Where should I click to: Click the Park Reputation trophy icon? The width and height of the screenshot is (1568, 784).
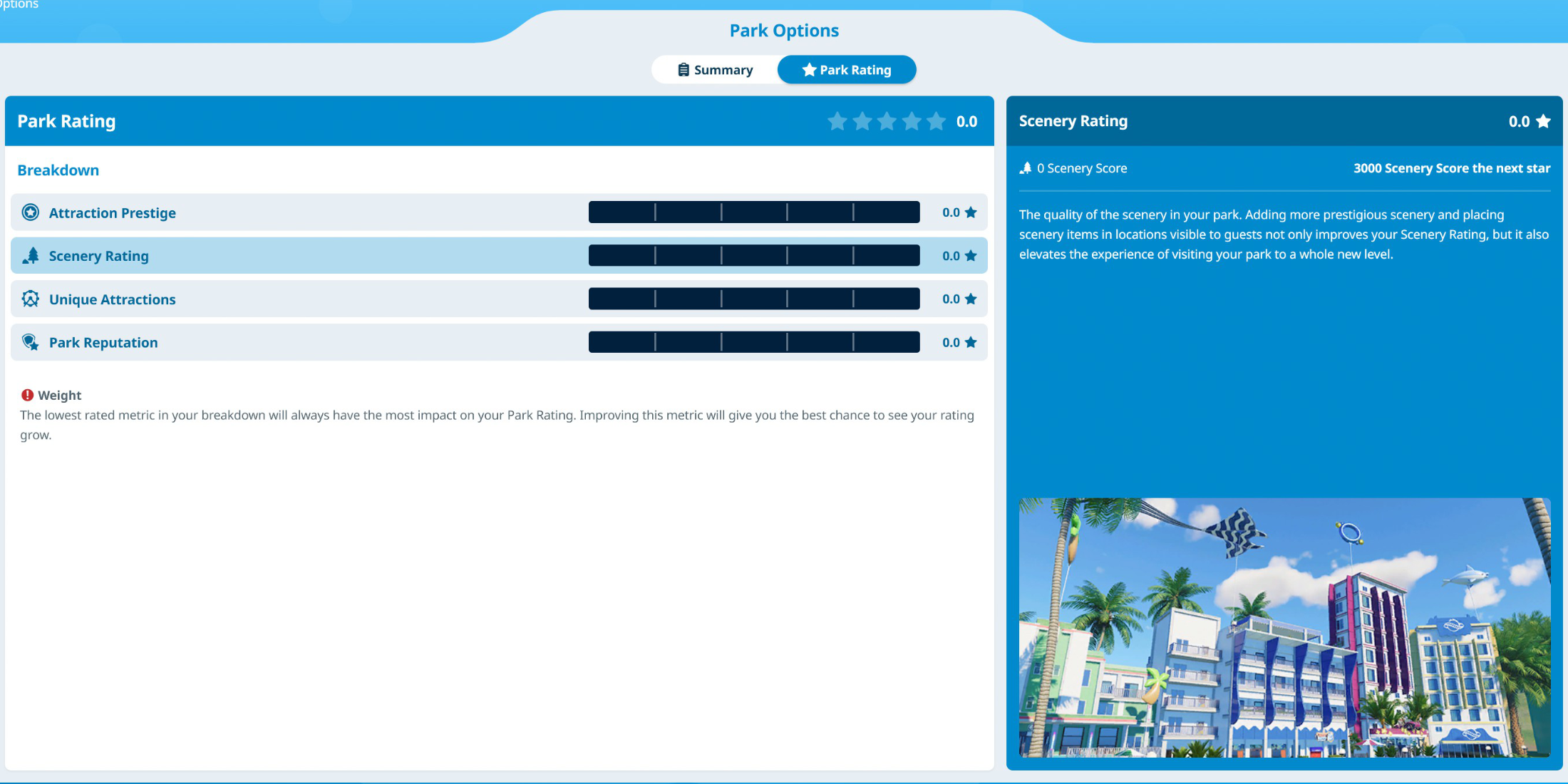(x=30, y=342)
